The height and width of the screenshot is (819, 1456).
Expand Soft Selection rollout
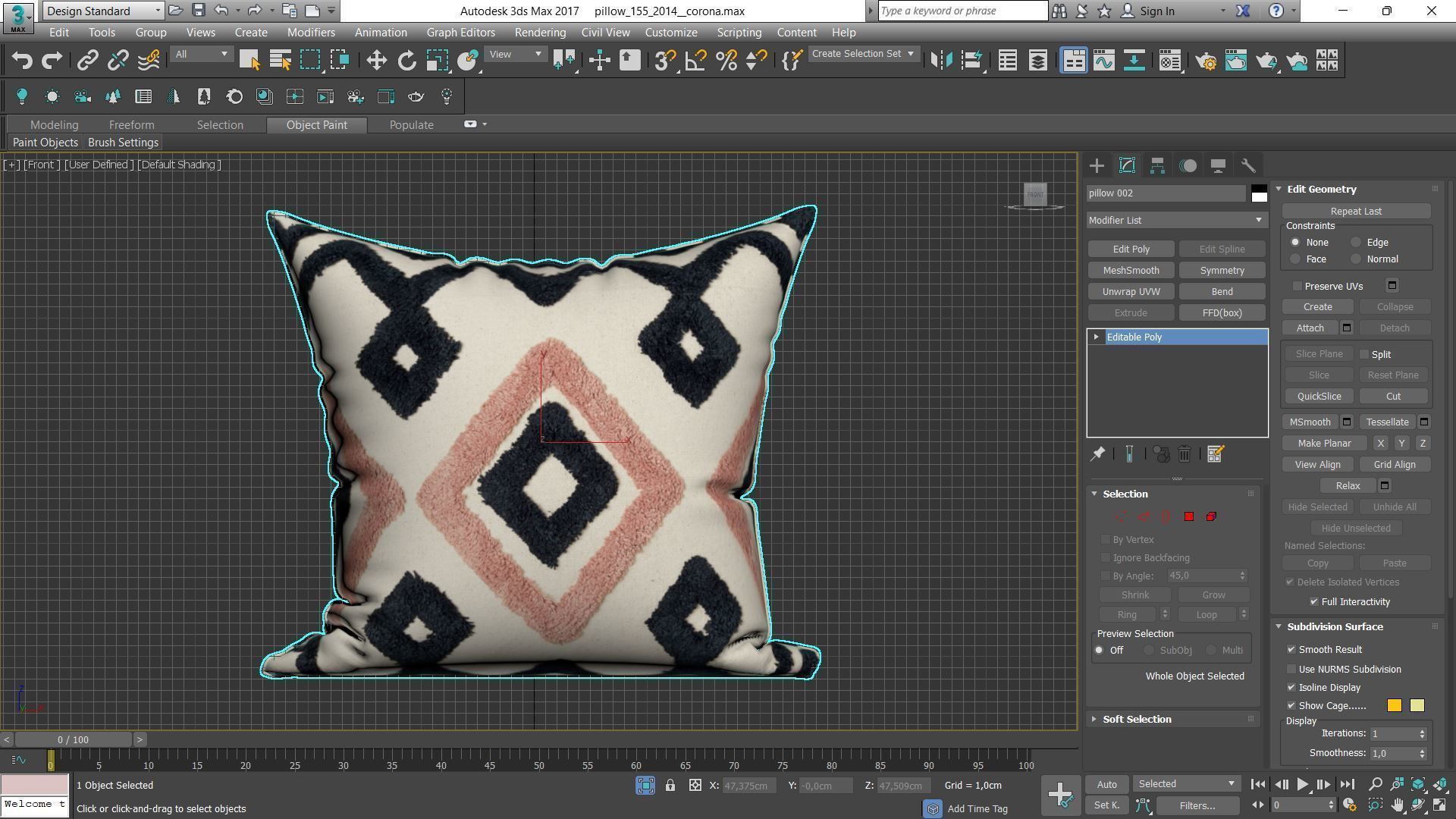[x=1094, y=720]
